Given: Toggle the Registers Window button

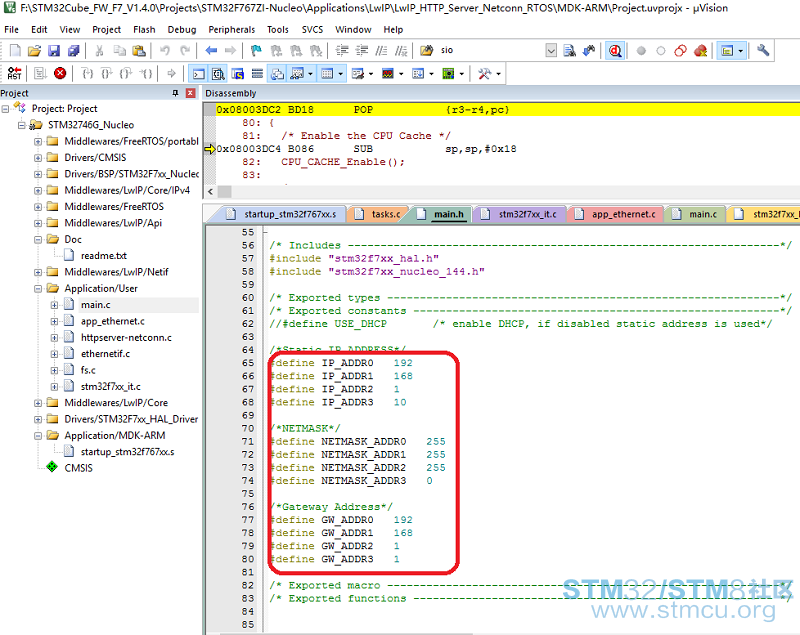Looking at the screenshot, I should (x=257, y=74).
